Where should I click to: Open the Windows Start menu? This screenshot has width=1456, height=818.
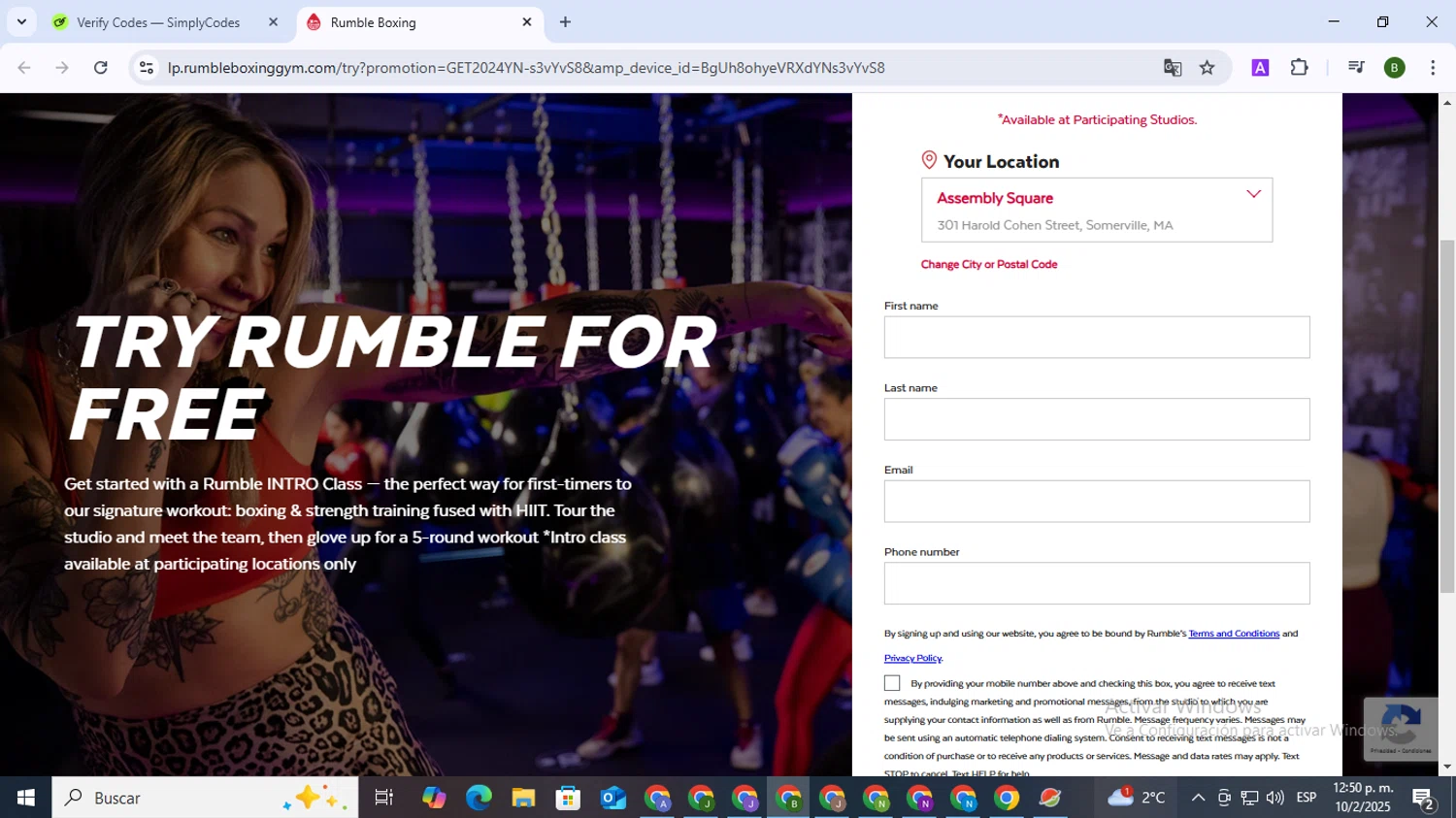point(26,798)
